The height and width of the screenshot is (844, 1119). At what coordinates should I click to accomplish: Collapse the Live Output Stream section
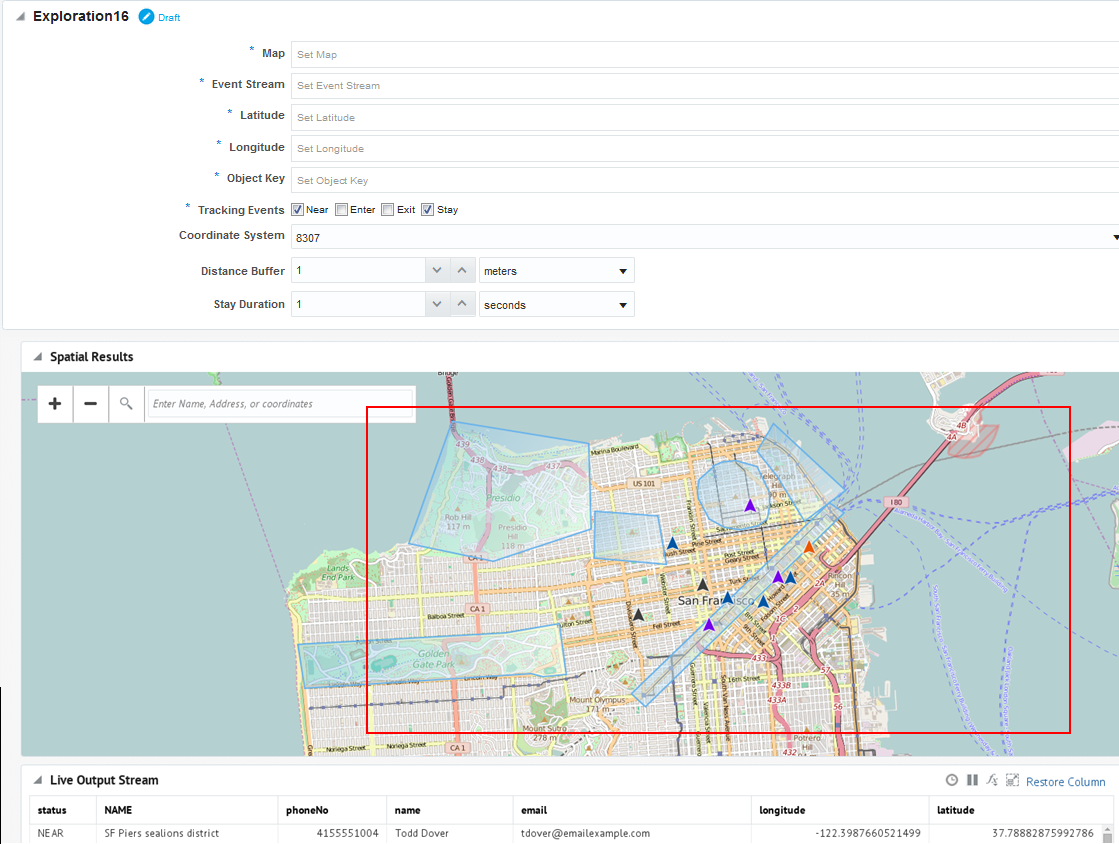pyautogui.click(x=37, y=780)
